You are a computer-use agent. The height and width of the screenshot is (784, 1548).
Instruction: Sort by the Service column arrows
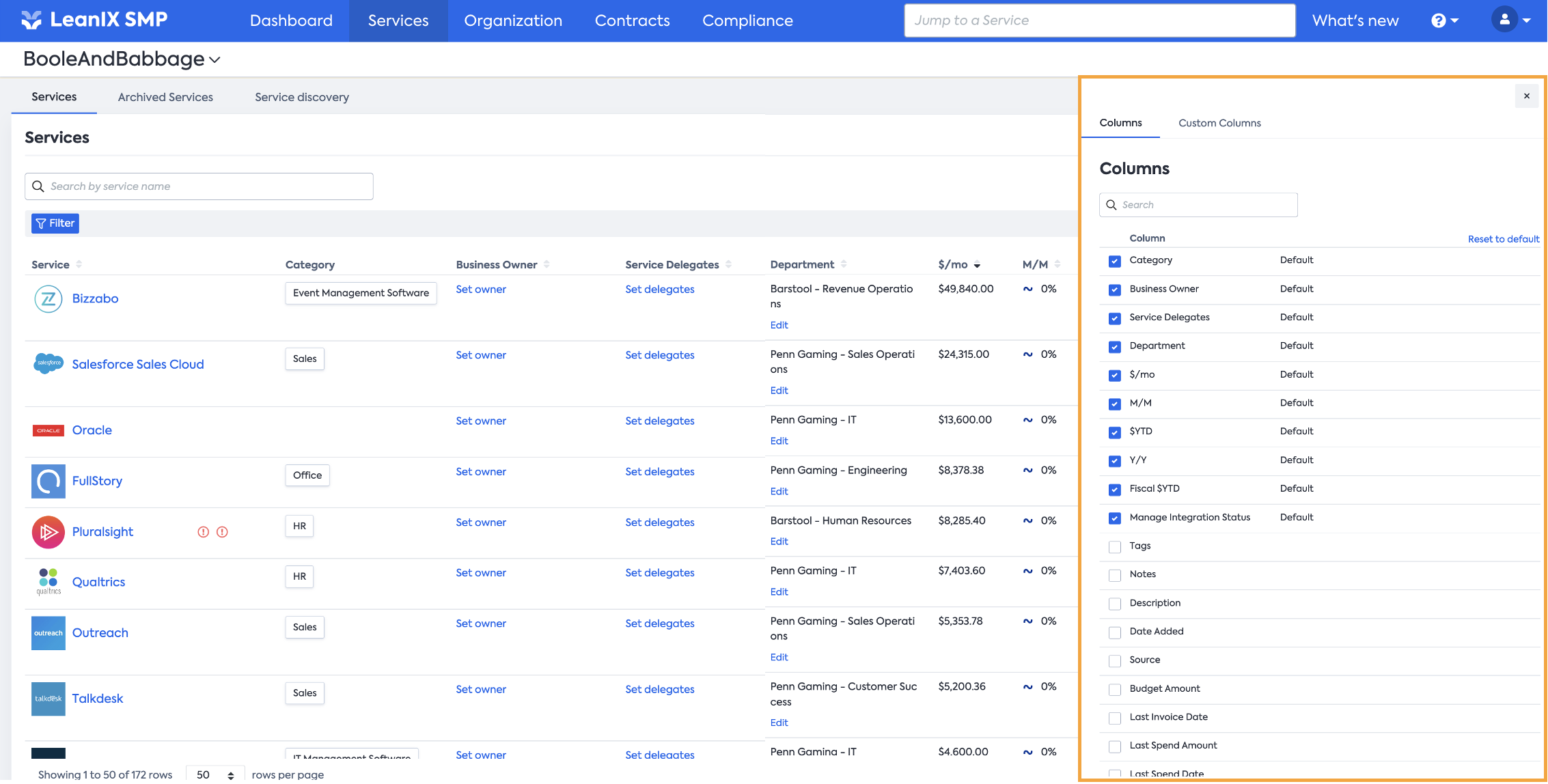coord(79,264)
